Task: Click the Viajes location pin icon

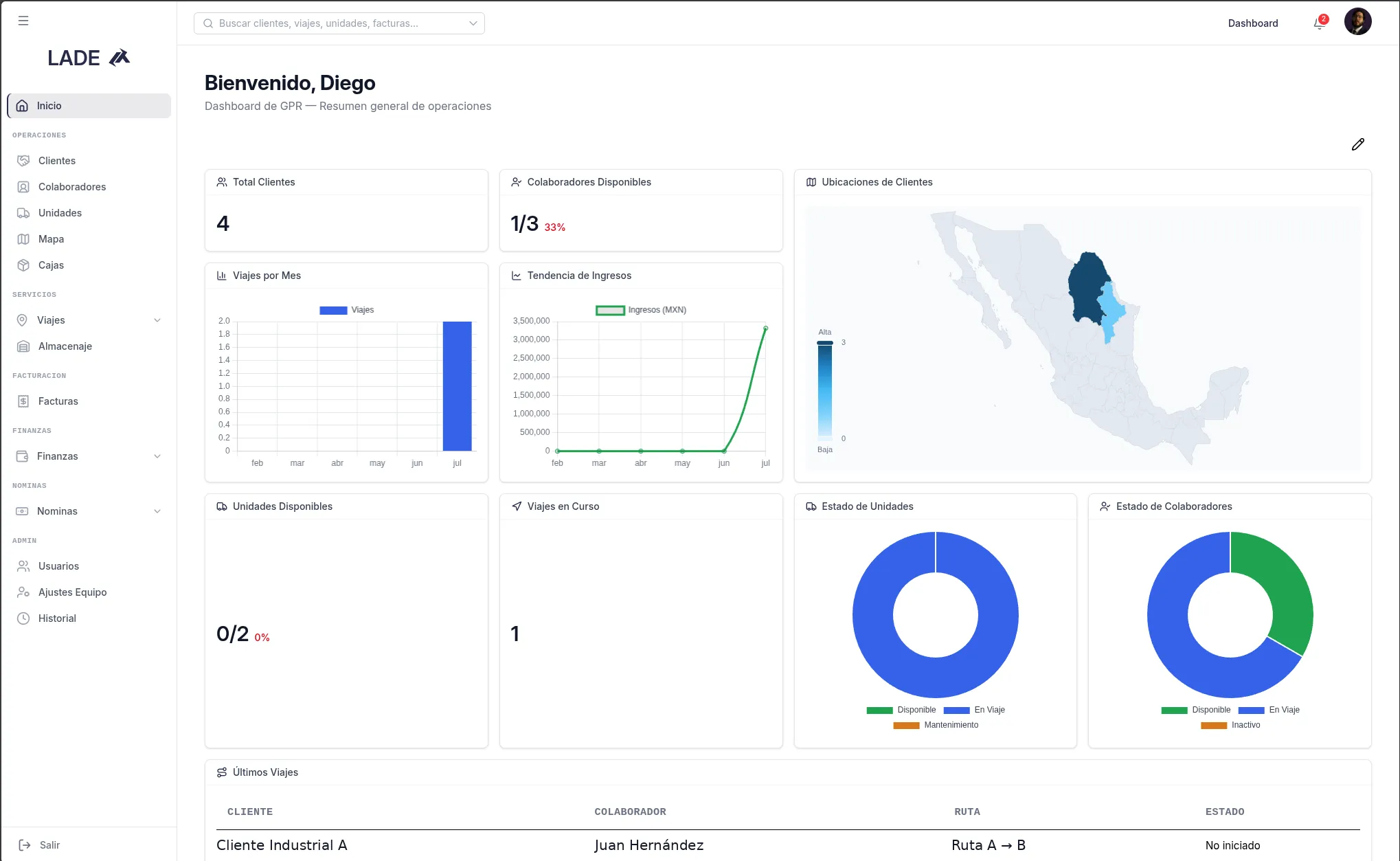Action: click(x=22, y=320)
